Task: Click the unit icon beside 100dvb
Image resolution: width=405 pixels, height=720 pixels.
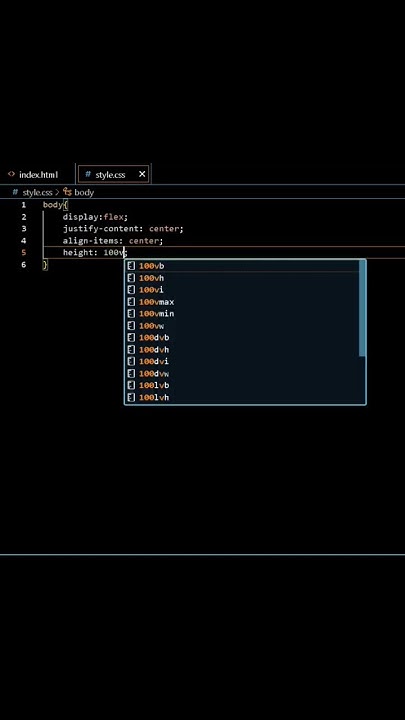Action: (x=131, y=337)
